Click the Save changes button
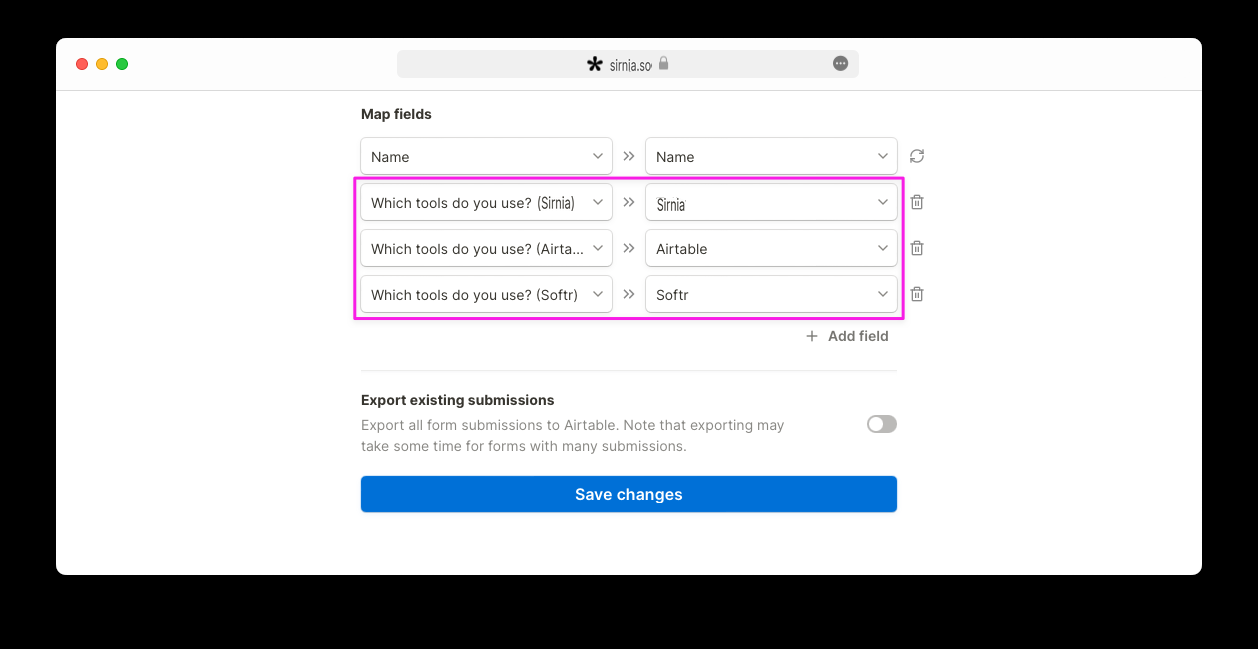Screen dimensions: 1258x649 pyautogui.click(x=629, y=494)
